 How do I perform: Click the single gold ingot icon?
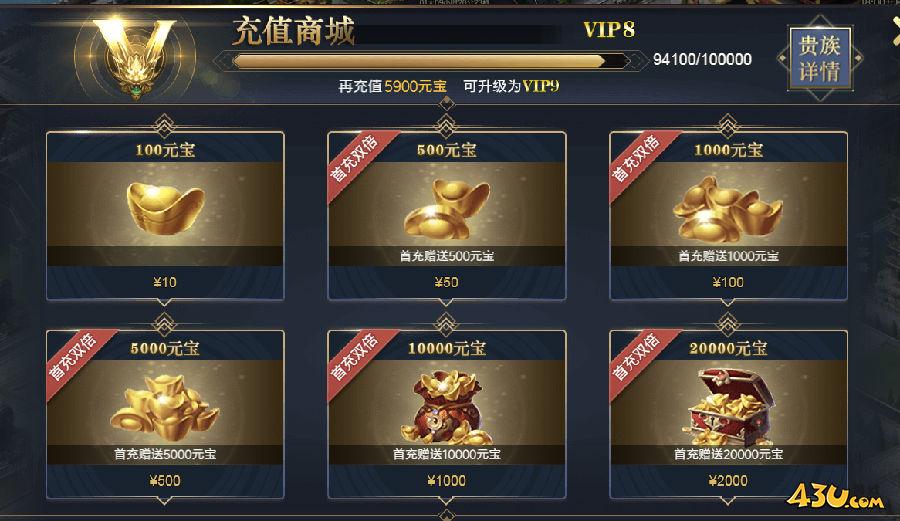point(165,207)
